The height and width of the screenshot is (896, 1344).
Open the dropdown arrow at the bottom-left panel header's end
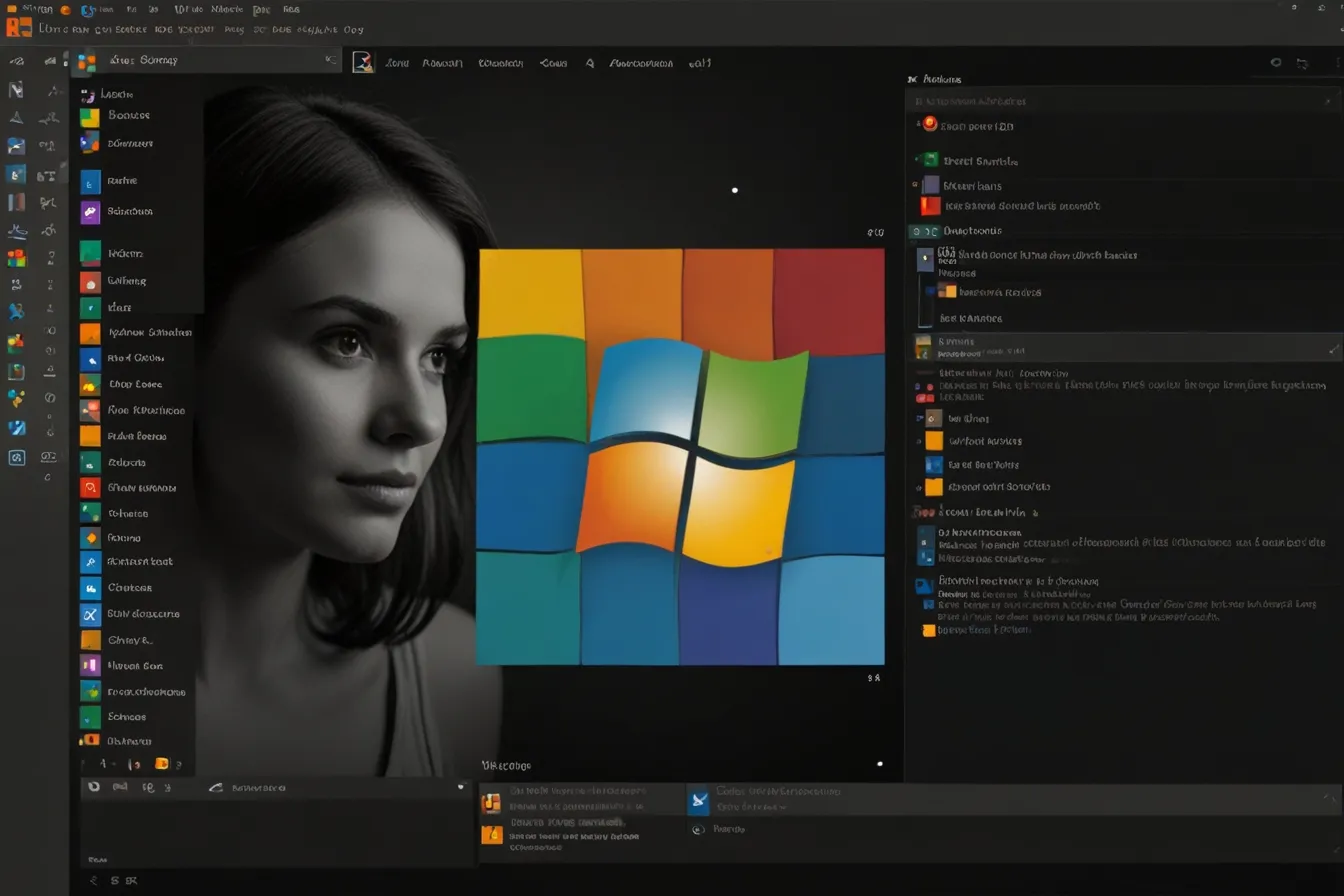[461, 787]
